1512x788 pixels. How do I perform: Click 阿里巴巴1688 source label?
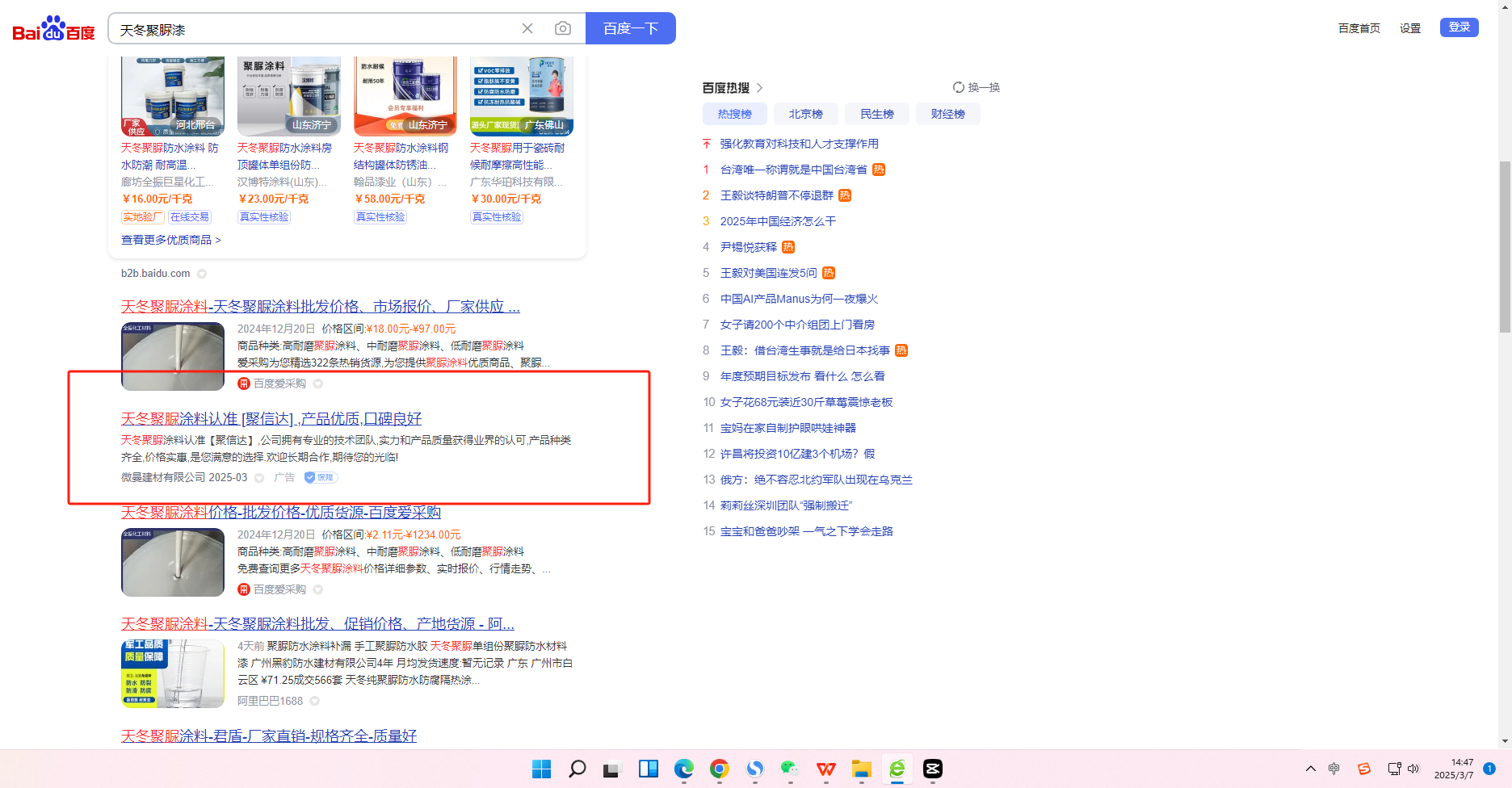pos(270,701)
